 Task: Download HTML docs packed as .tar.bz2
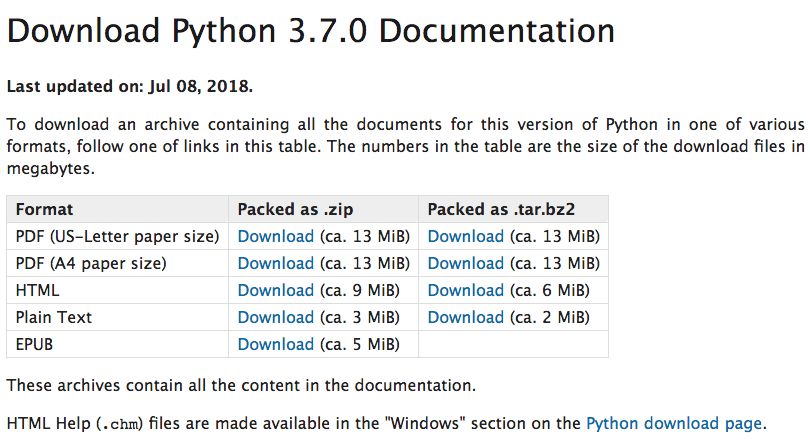coord(465,291)
